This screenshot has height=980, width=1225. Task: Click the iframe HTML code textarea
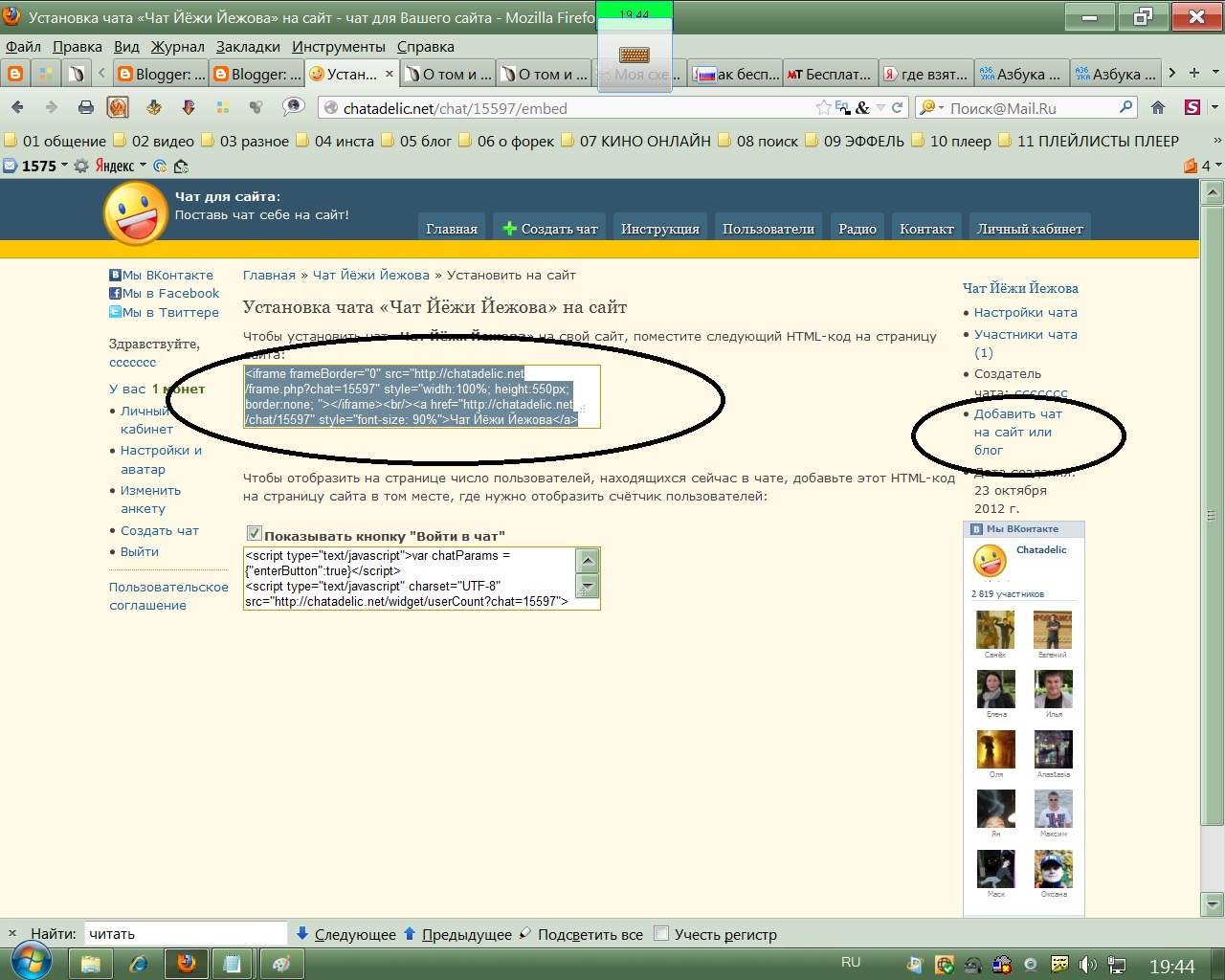421,396
